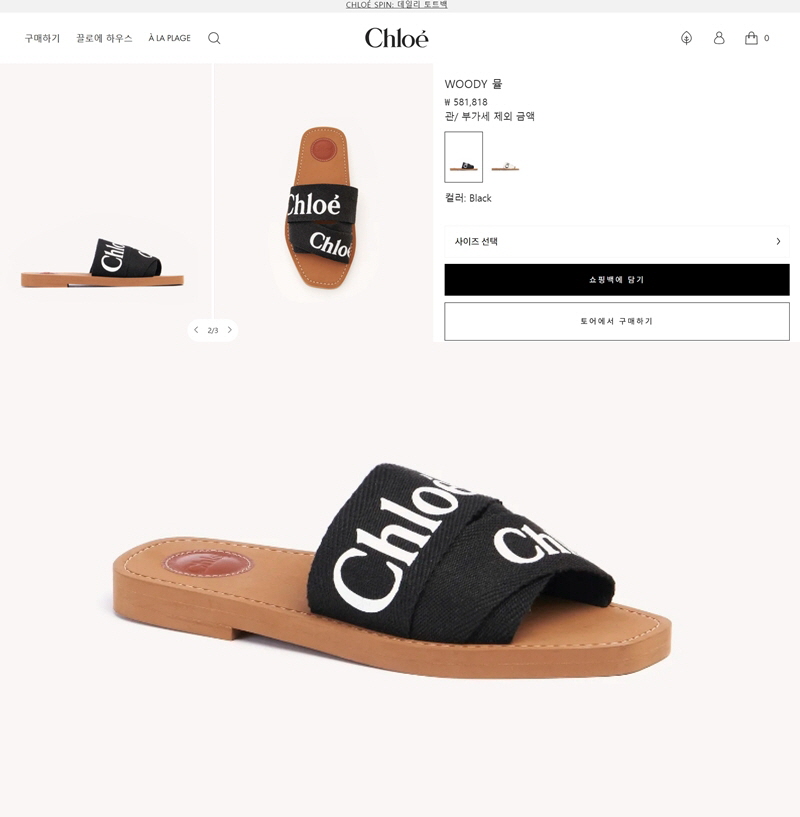The height and width of the screenshot is (817, 800).
Task: Click the size selector chevron arrow
Action: 778,241
